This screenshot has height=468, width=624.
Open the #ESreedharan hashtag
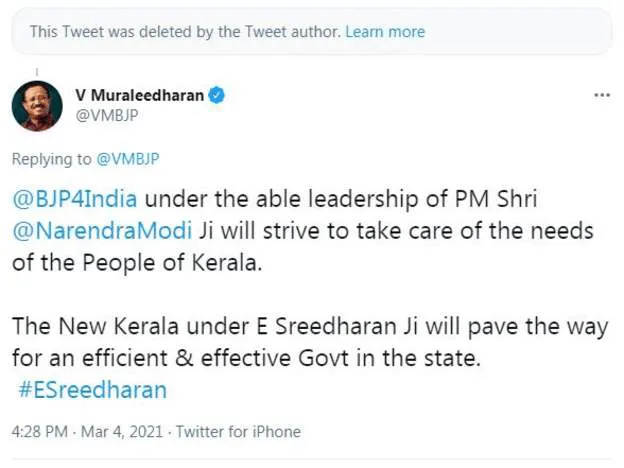92,389
